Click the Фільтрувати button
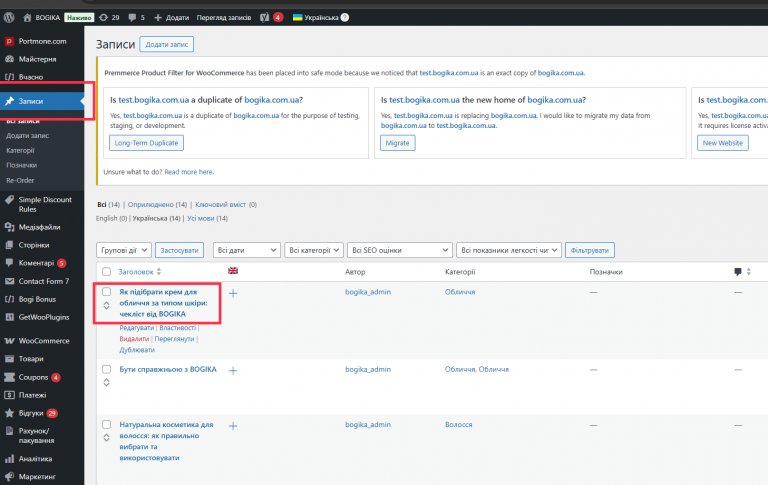This screenshot has width=768, height=485. [x=590, y=250]
